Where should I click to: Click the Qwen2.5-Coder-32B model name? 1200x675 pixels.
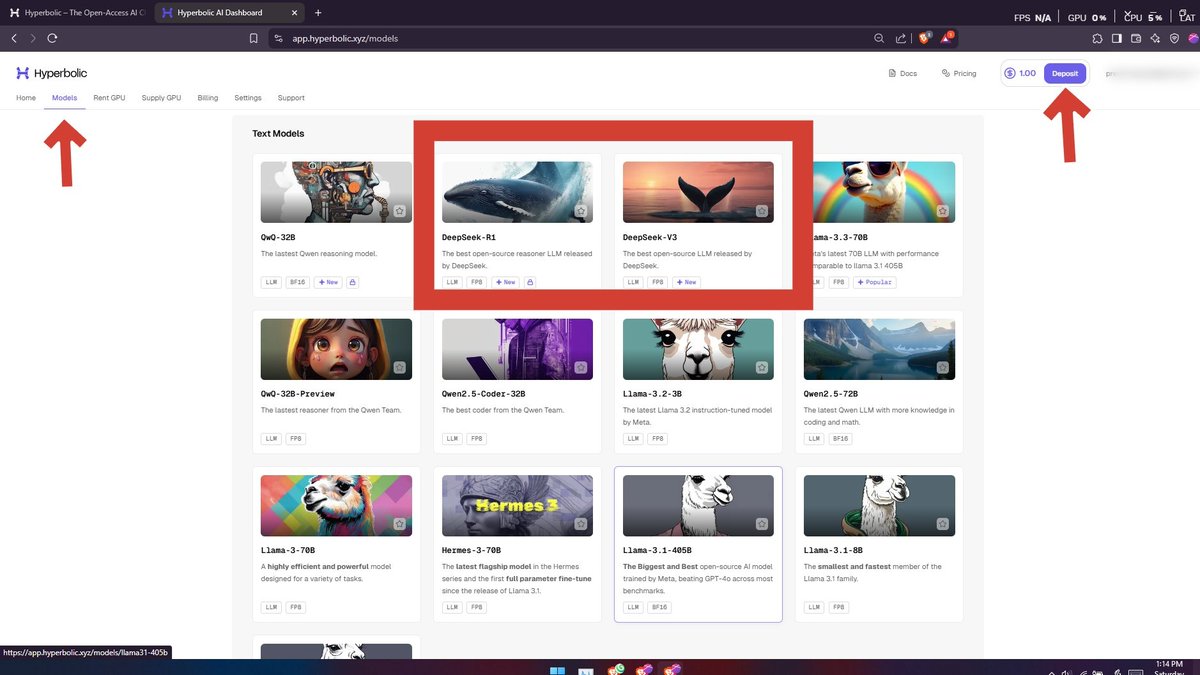tap(483, 394)
